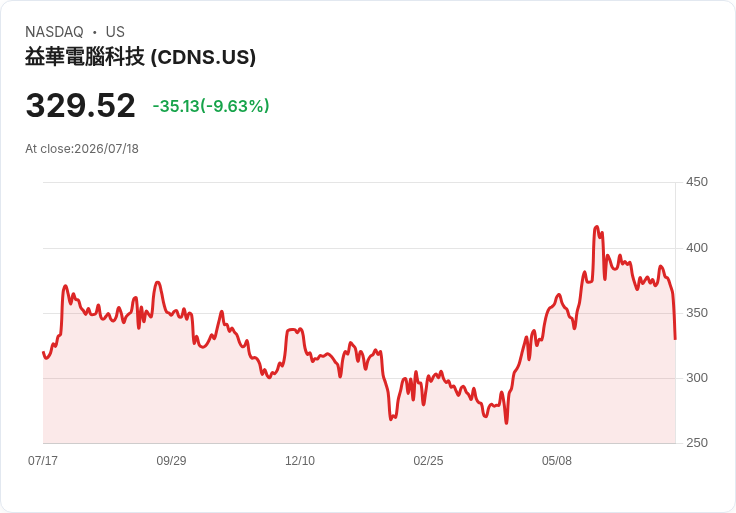736x513 pixels.
Task: Click the At close date text
Action: point(82,149)
